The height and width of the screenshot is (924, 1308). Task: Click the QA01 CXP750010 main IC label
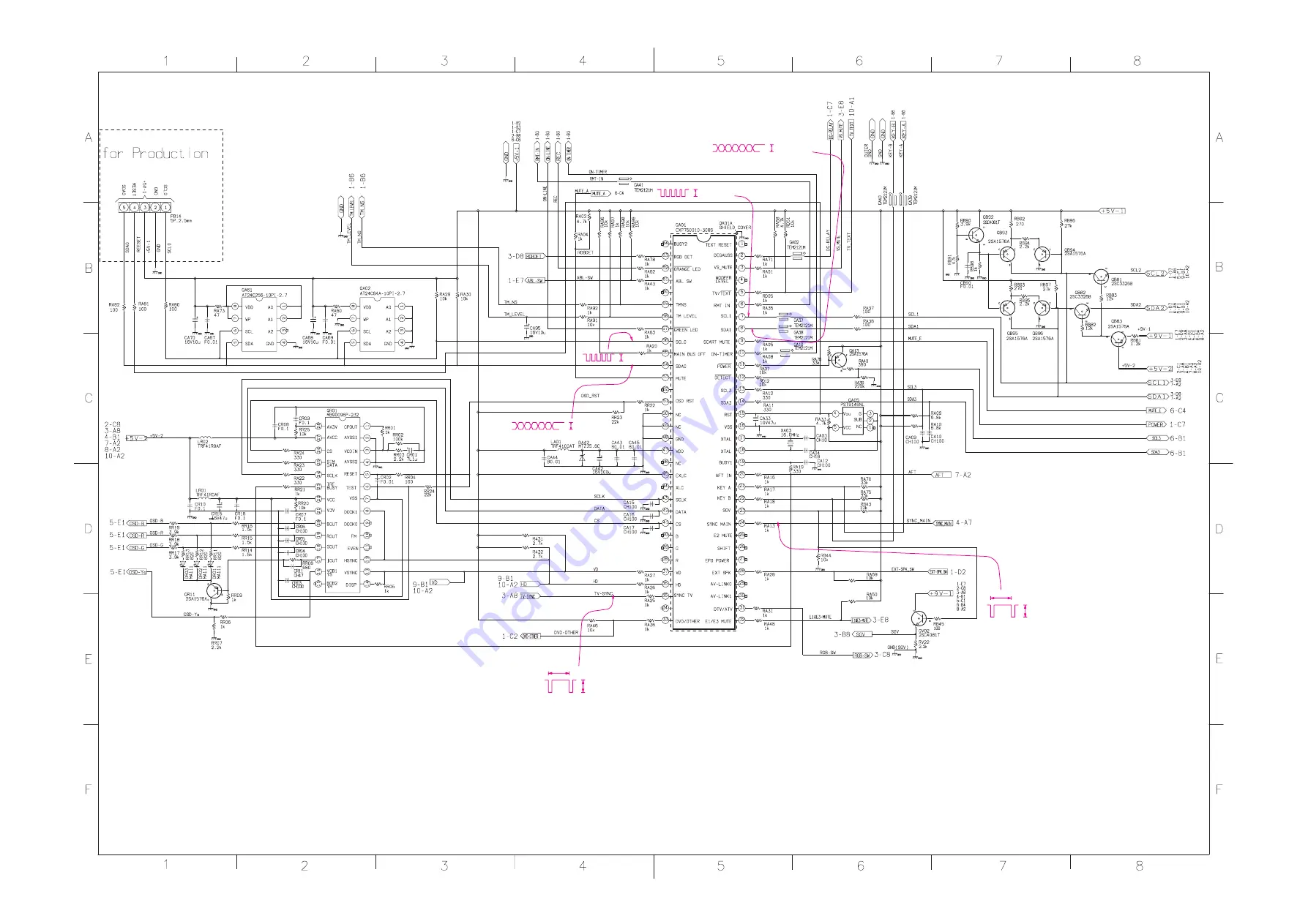tap(693, 228)
